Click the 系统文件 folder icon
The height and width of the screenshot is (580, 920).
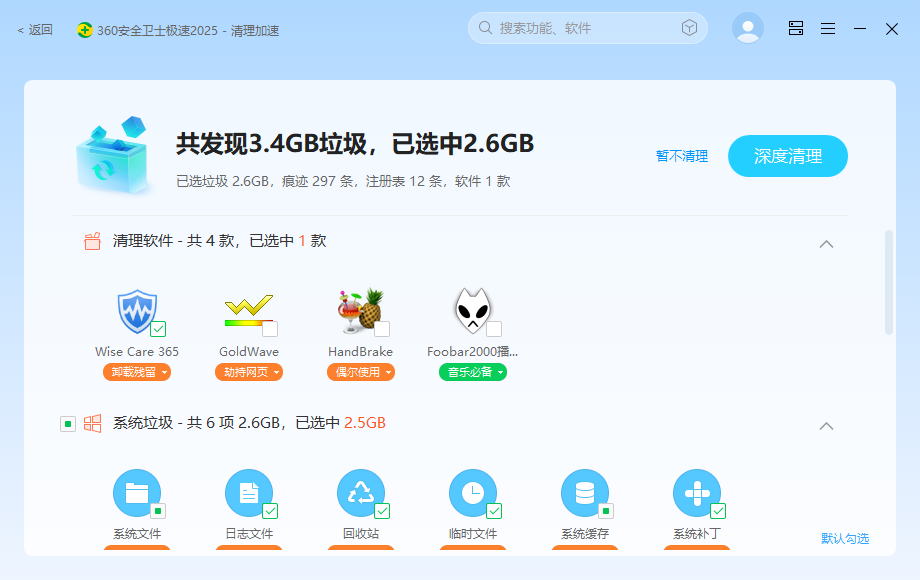[137, 493]
